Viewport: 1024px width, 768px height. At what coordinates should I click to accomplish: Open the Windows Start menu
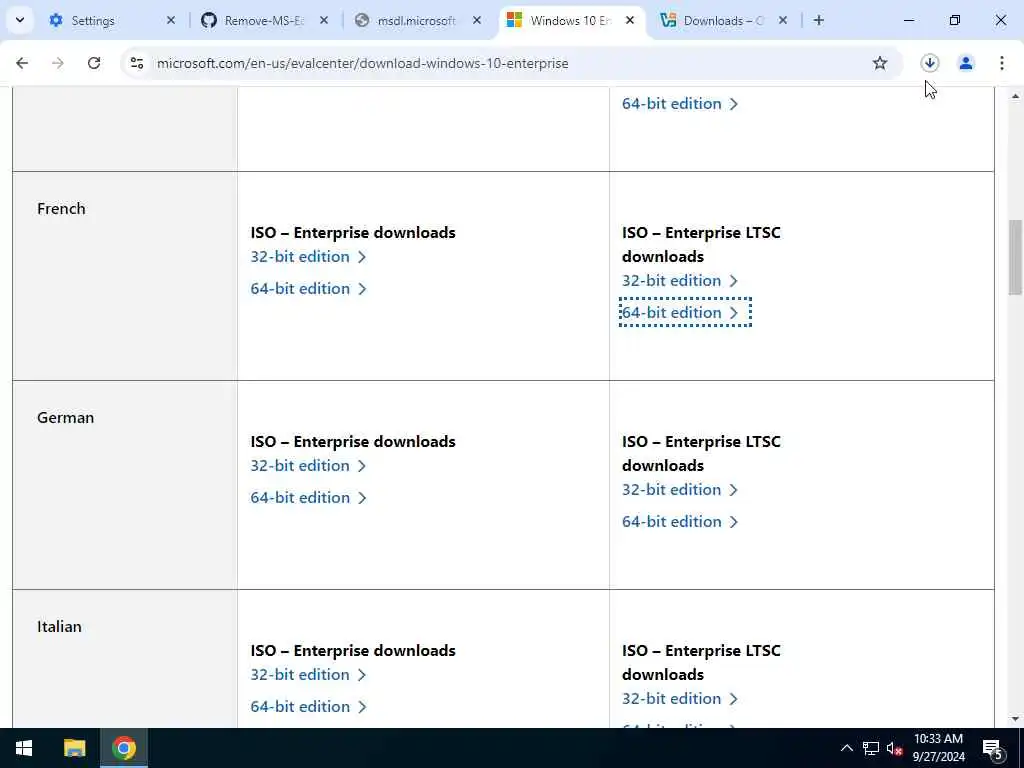[24, 748]
